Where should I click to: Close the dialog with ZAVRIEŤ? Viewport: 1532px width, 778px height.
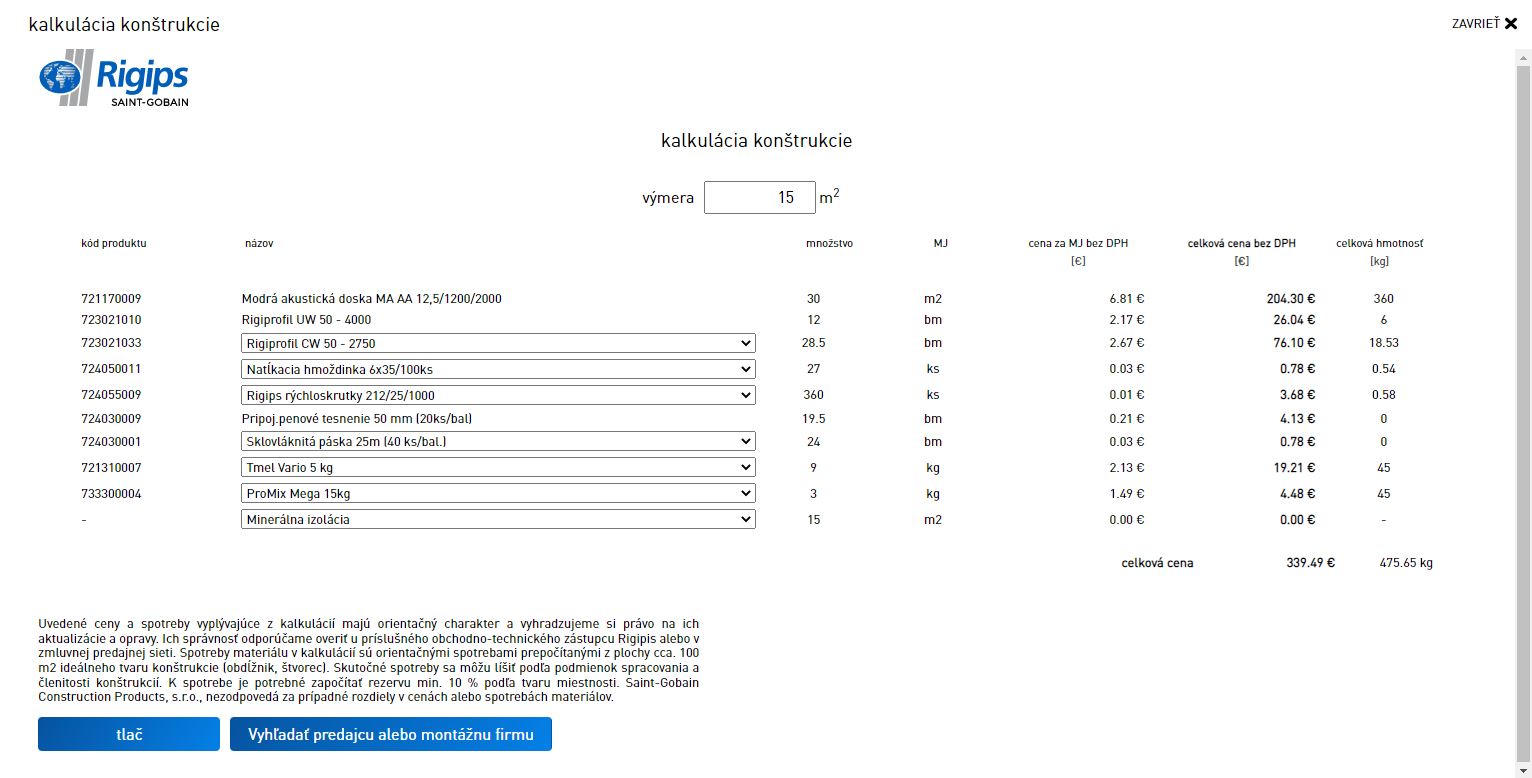coord(1484,24)
